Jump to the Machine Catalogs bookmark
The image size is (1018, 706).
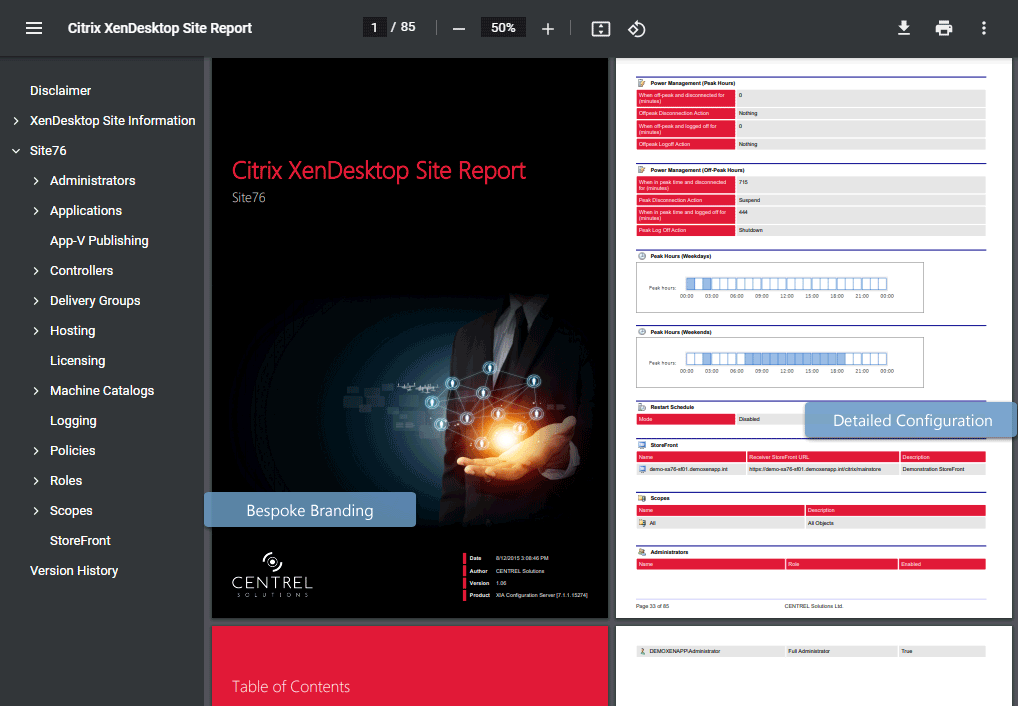tap(102, 390)
